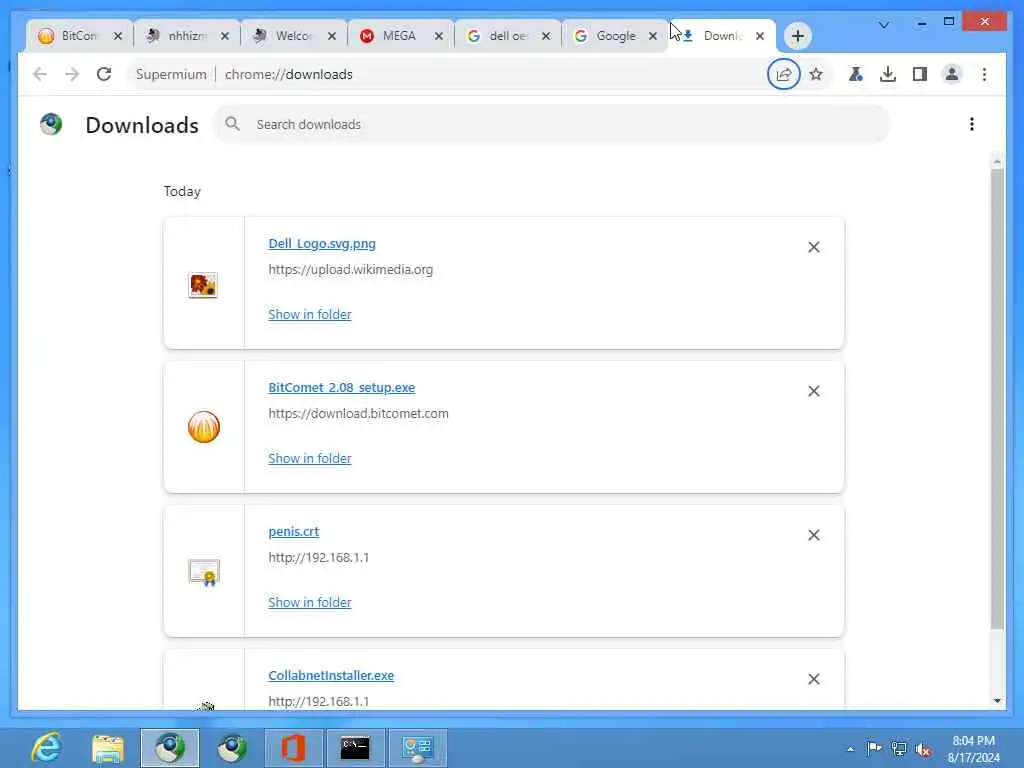Open the labs flask icon in toolbar
The image size is (1024, 768).
coord(856,74)
